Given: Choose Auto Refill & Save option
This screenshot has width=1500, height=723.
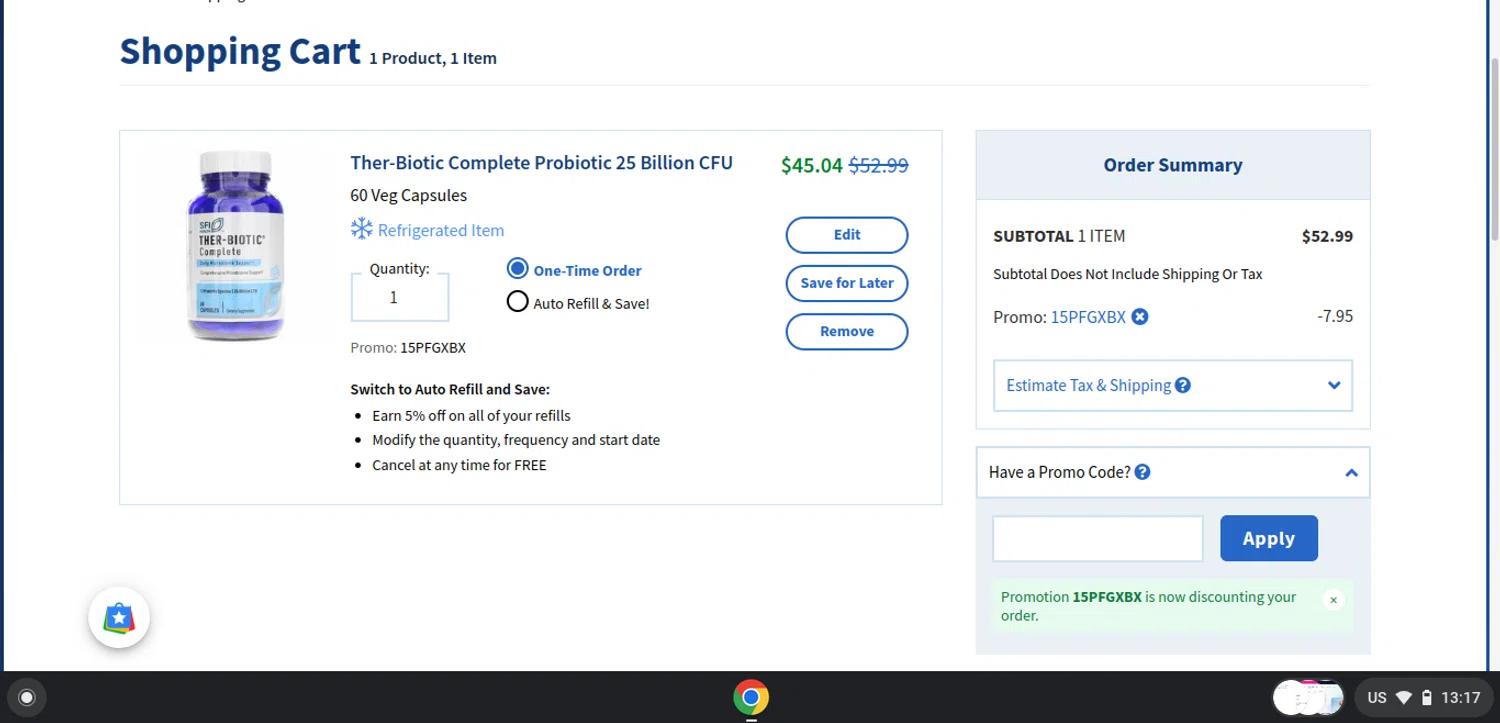Looking at the screenshot, I should [x=517, y=302].
